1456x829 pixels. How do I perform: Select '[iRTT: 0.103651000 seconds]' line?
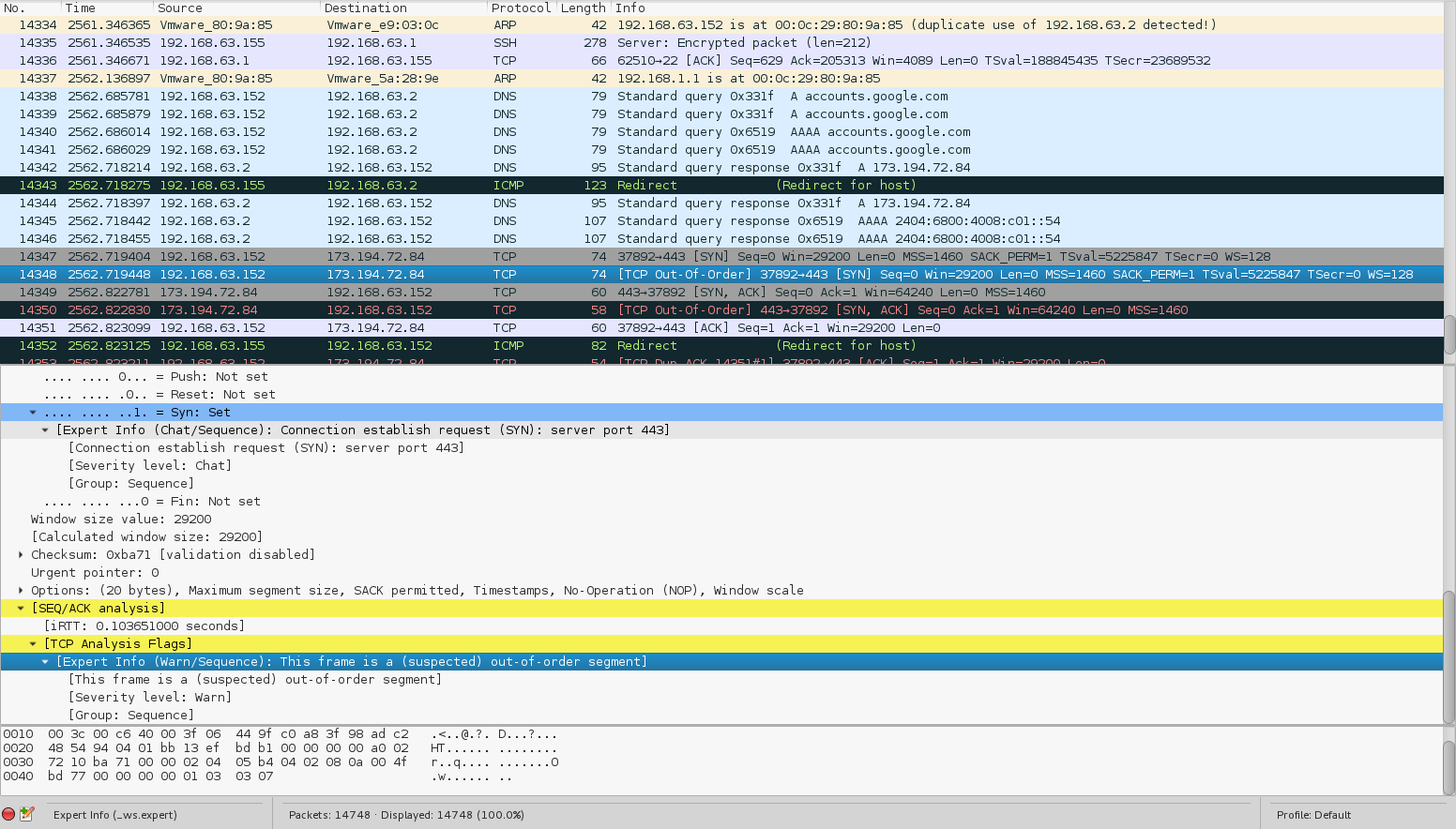144,626
